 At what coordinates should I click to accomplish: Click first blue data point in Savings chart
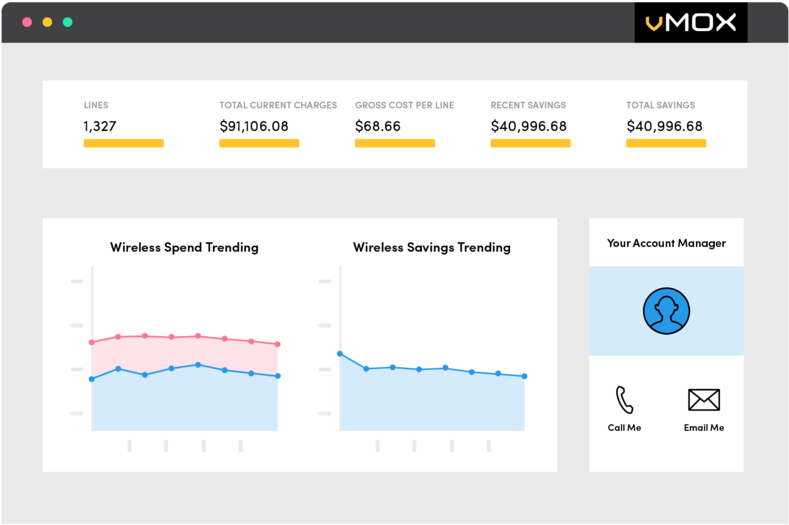click(x=340, y=354)
